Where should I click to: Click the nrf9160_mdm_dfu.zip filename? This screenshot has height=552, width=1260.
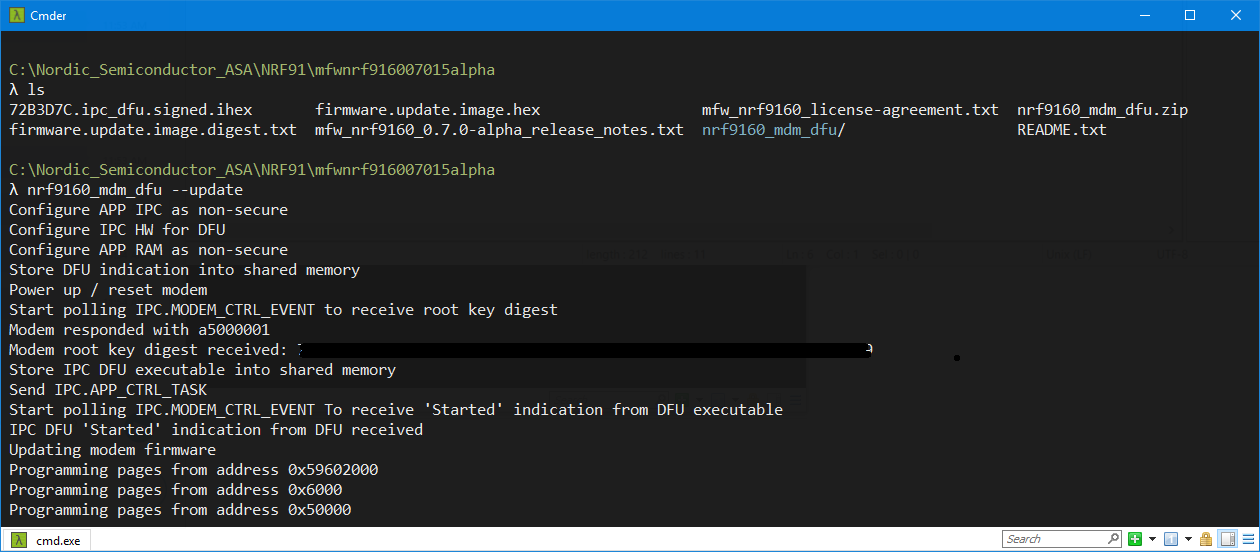pos(1102,110)
